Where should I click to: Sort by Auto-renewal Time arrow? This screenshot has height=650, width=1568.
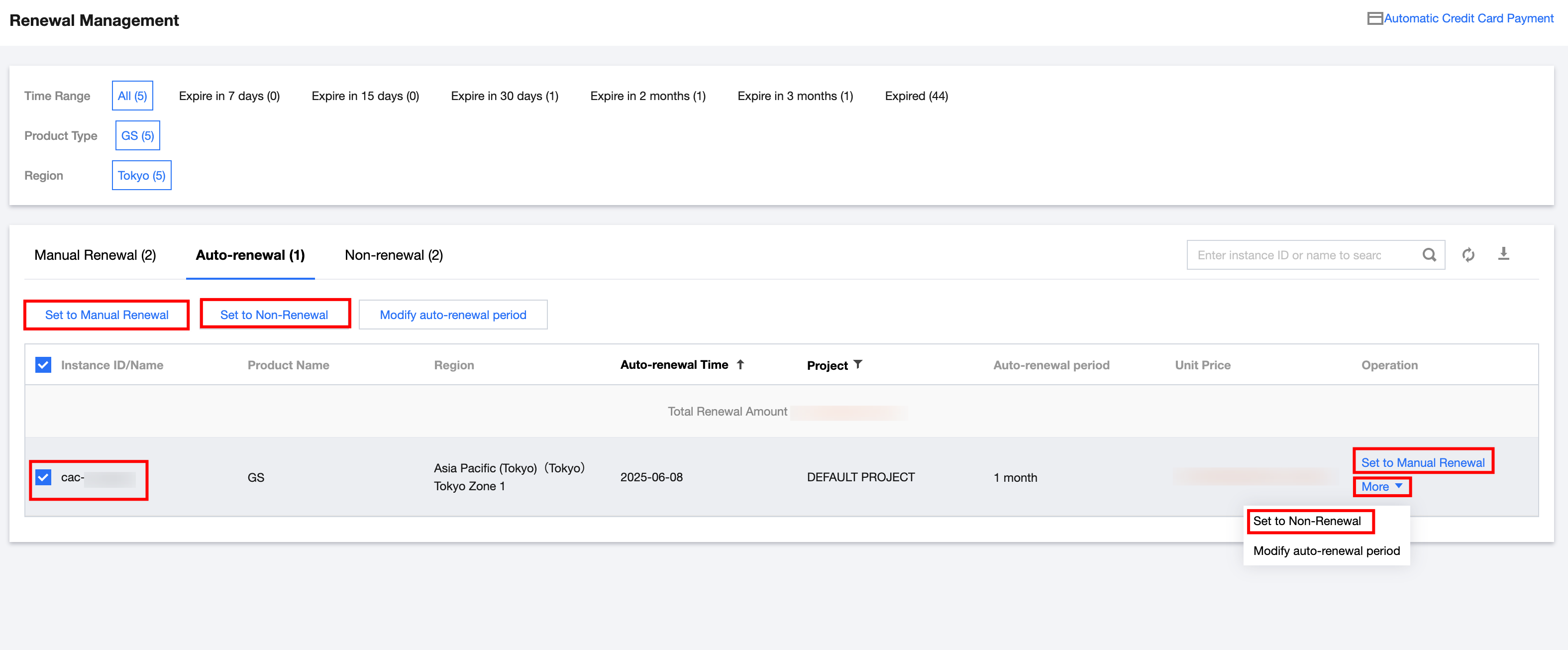[740, 364]
